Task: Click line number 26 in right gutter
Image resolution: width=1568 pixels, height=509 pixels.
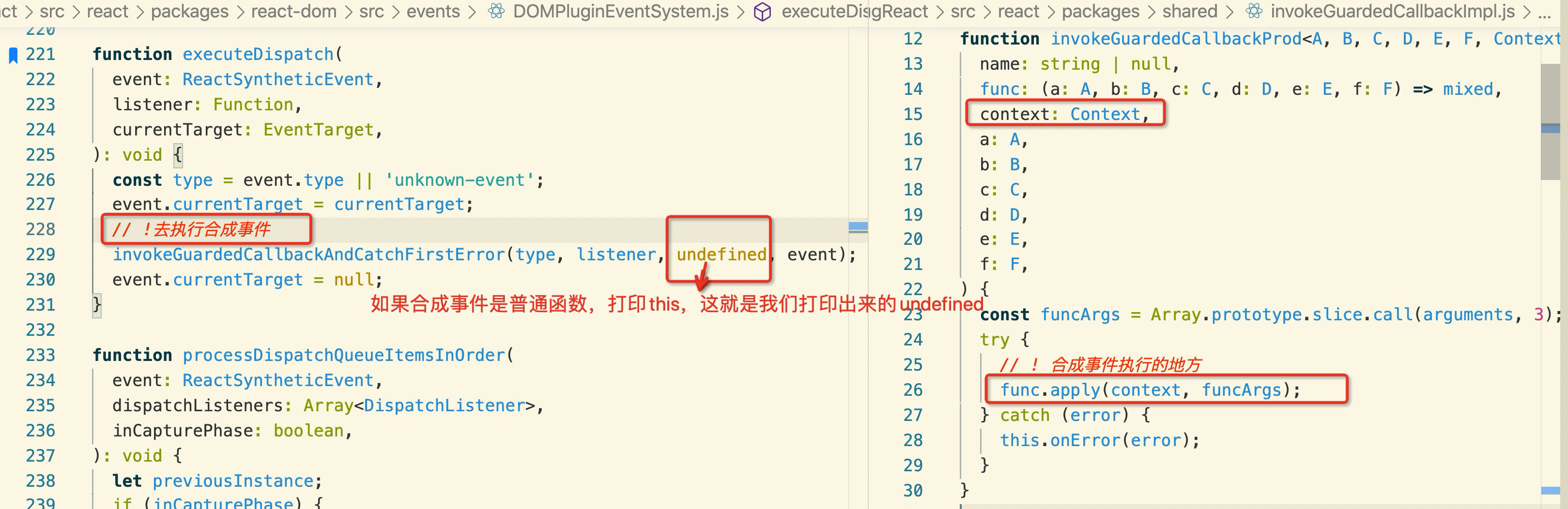Action: coord(912,390)
